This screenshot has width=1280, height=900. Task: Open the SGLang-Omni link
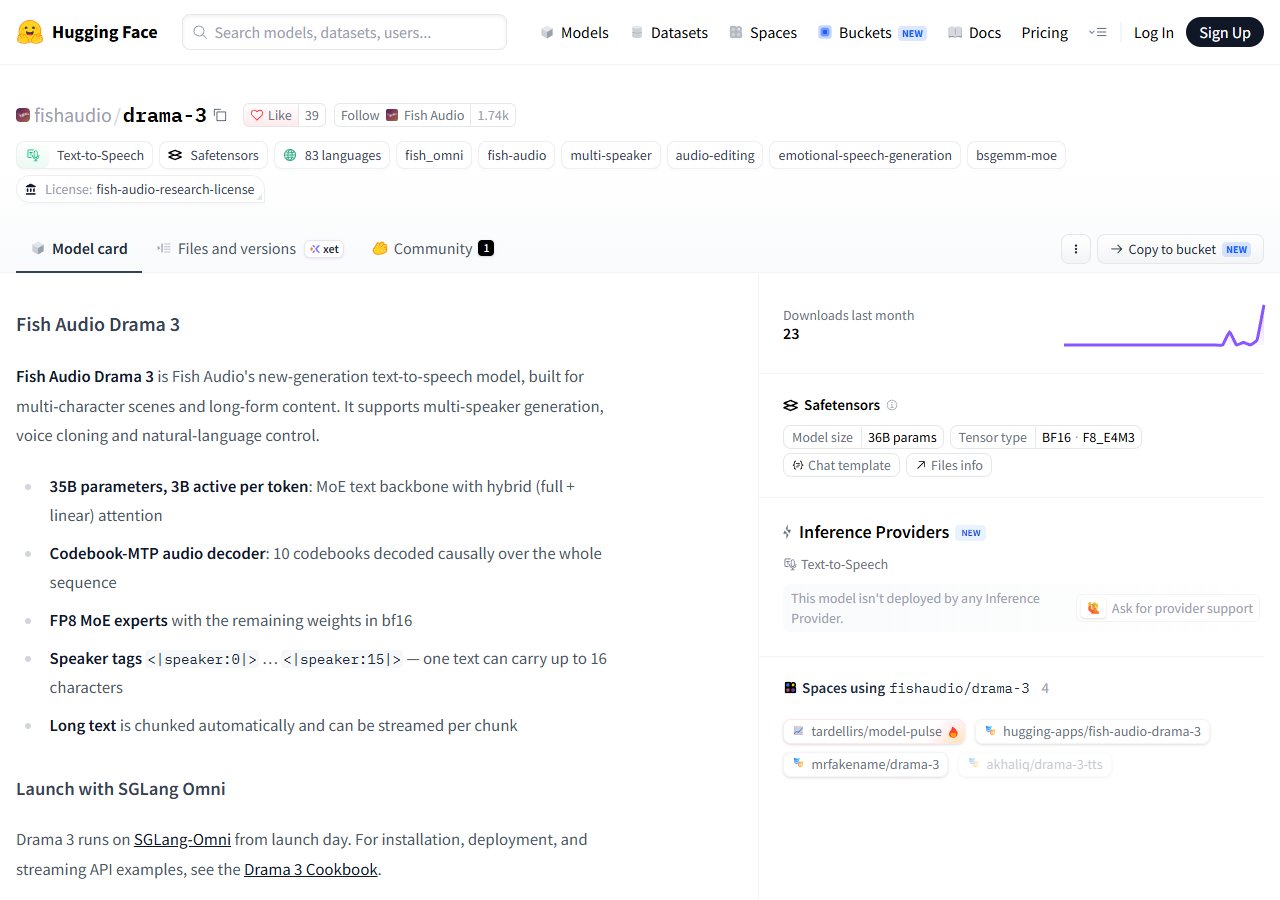182,839
